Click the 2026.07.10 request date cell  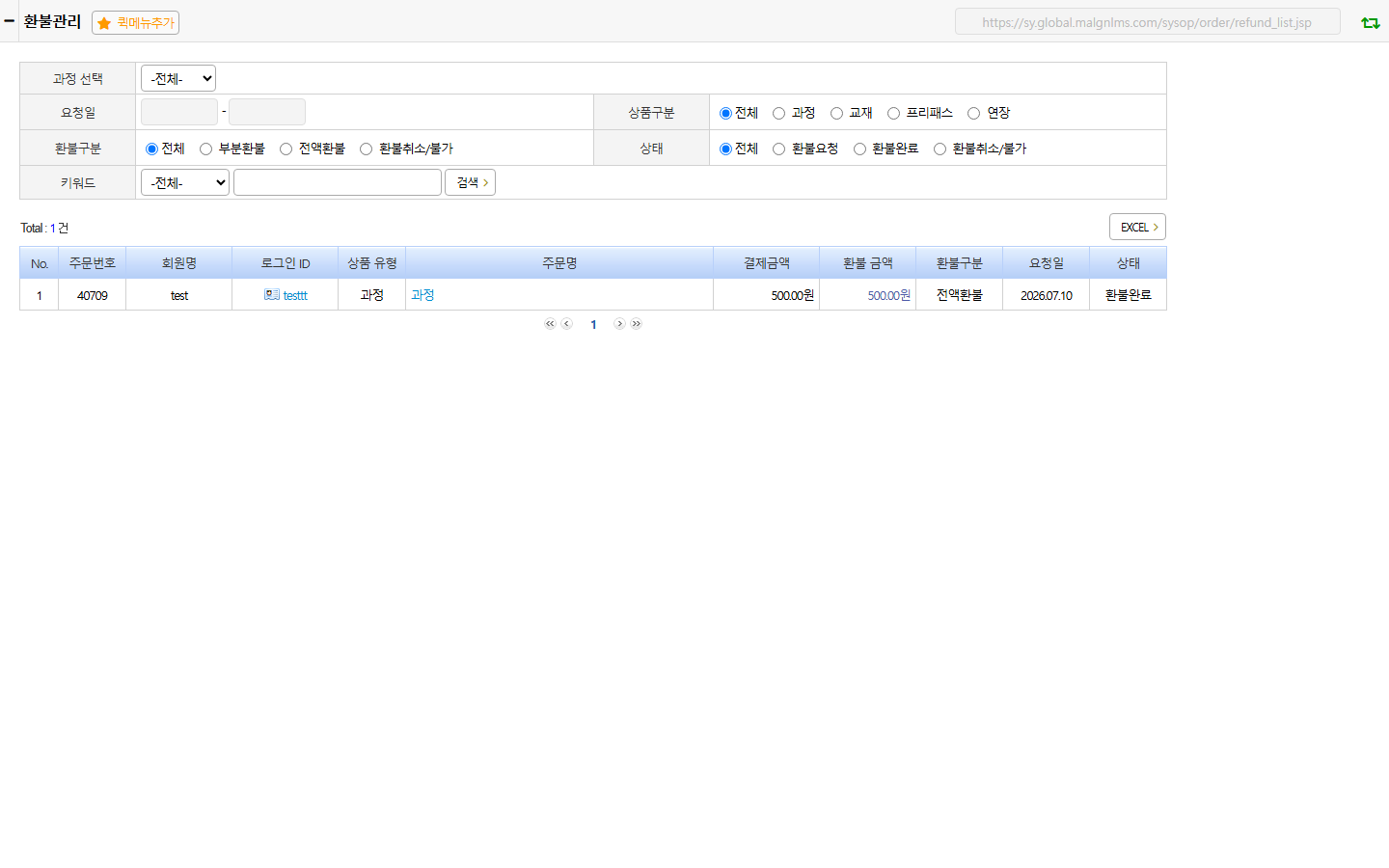pos(1047,295)
